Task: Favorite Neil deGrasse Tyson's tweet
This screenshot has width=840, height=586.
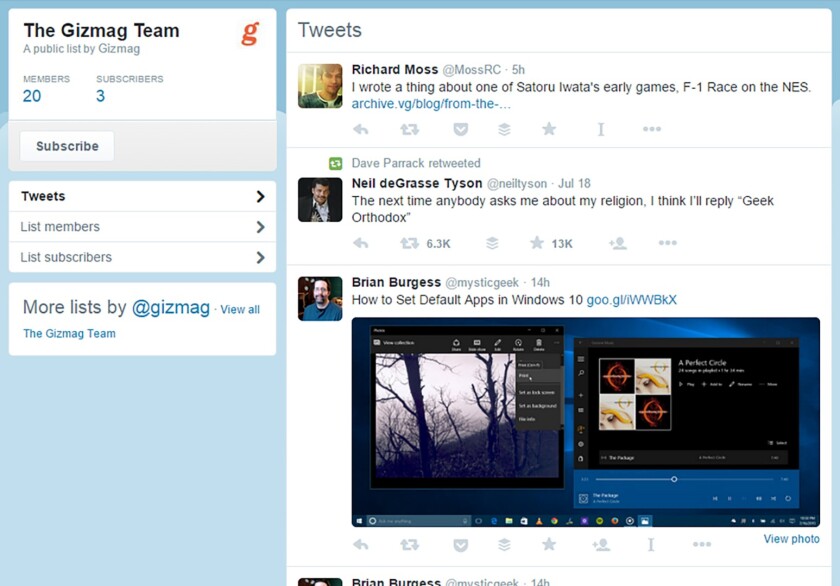Action: (x=536, y=243)
